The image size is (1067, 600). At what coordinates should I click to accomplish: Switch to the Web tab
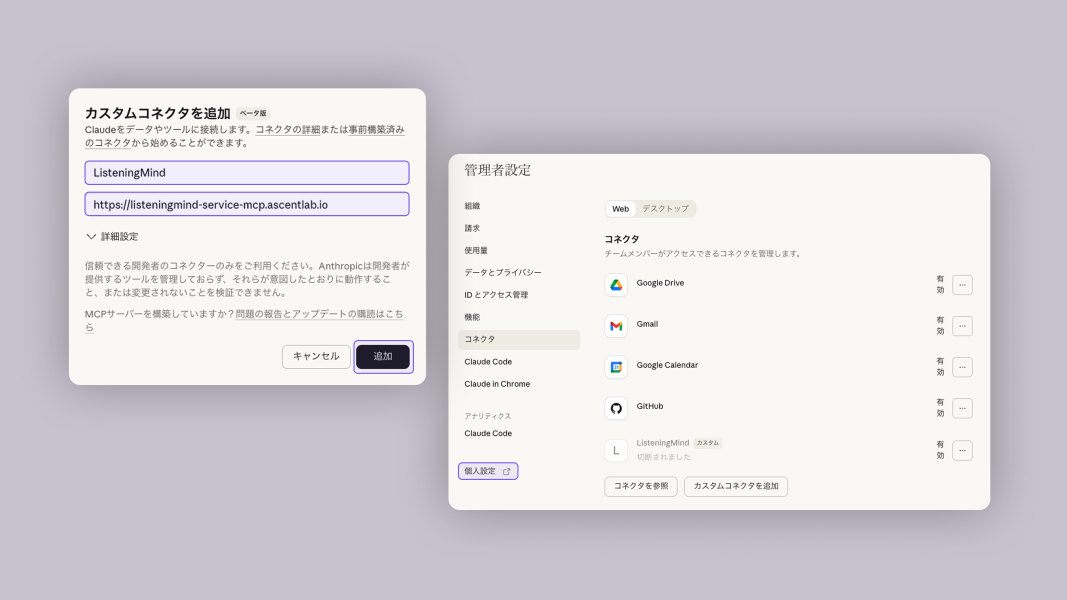point(621,209)
